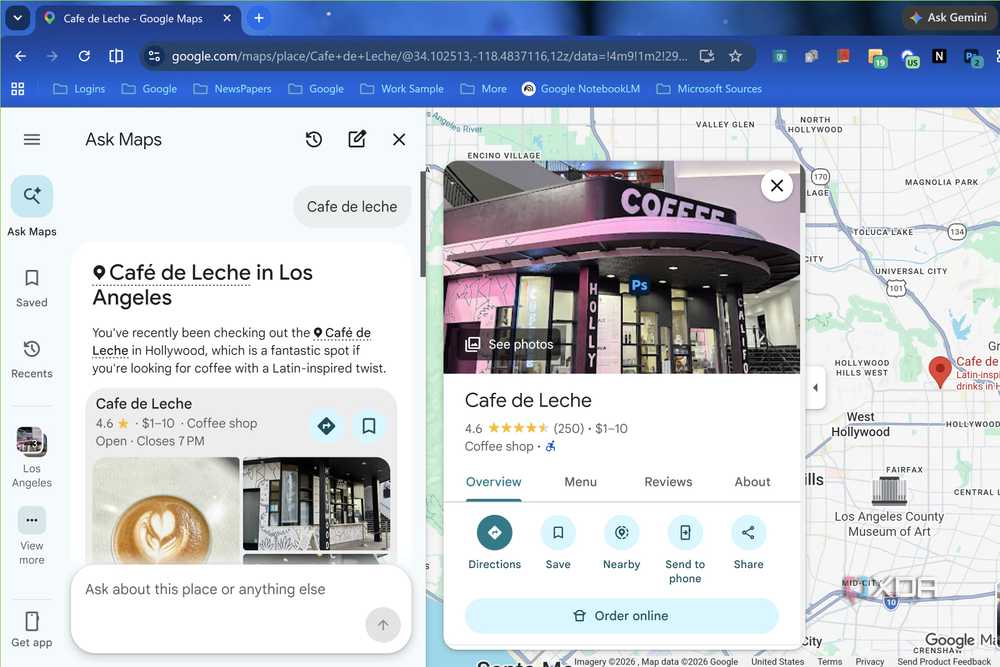Close the Ask Maps panel

click(x=399, y=140)
